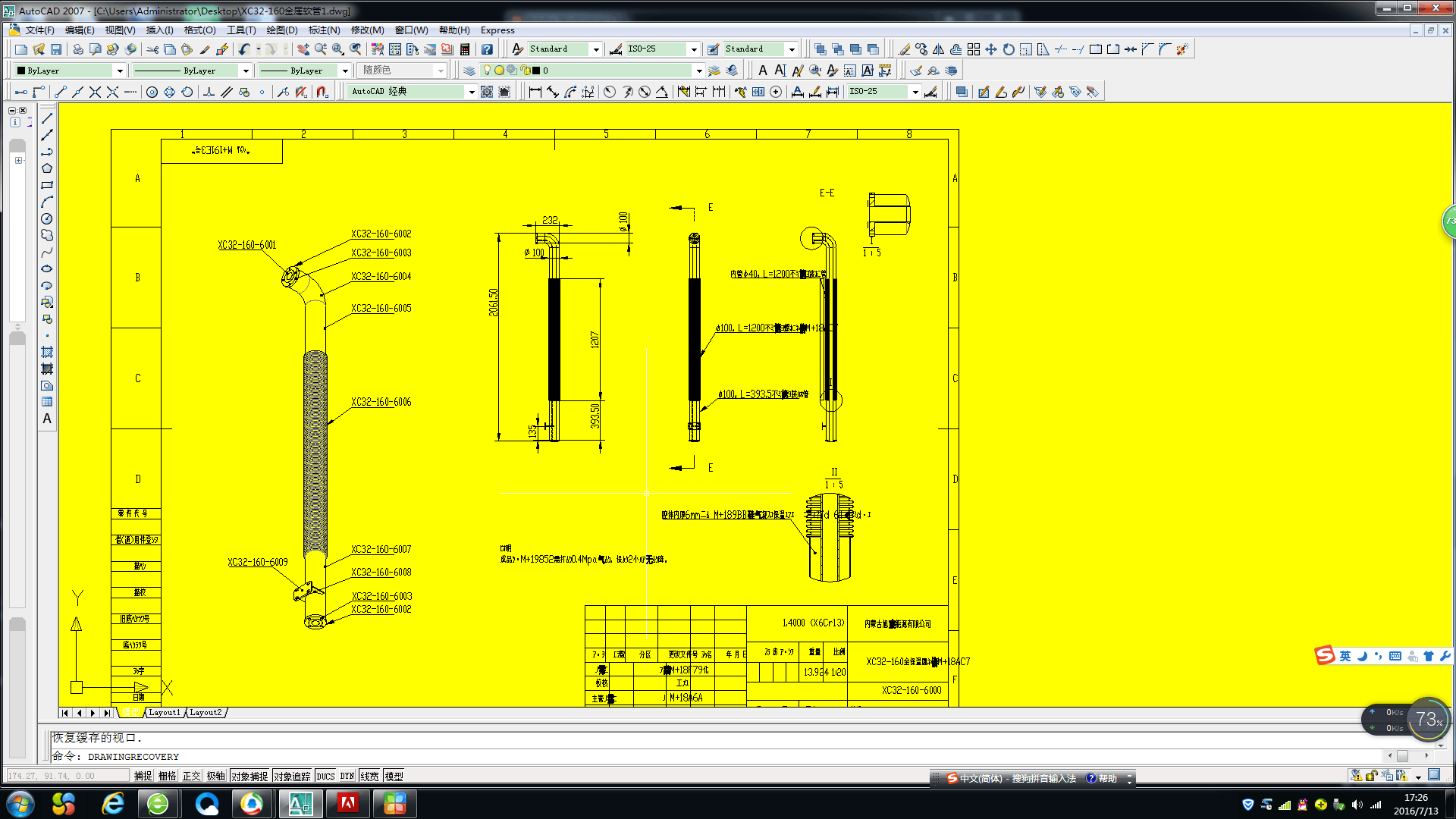Select the Line draw tool
The image size is (1456, 819).
(47, 118)
